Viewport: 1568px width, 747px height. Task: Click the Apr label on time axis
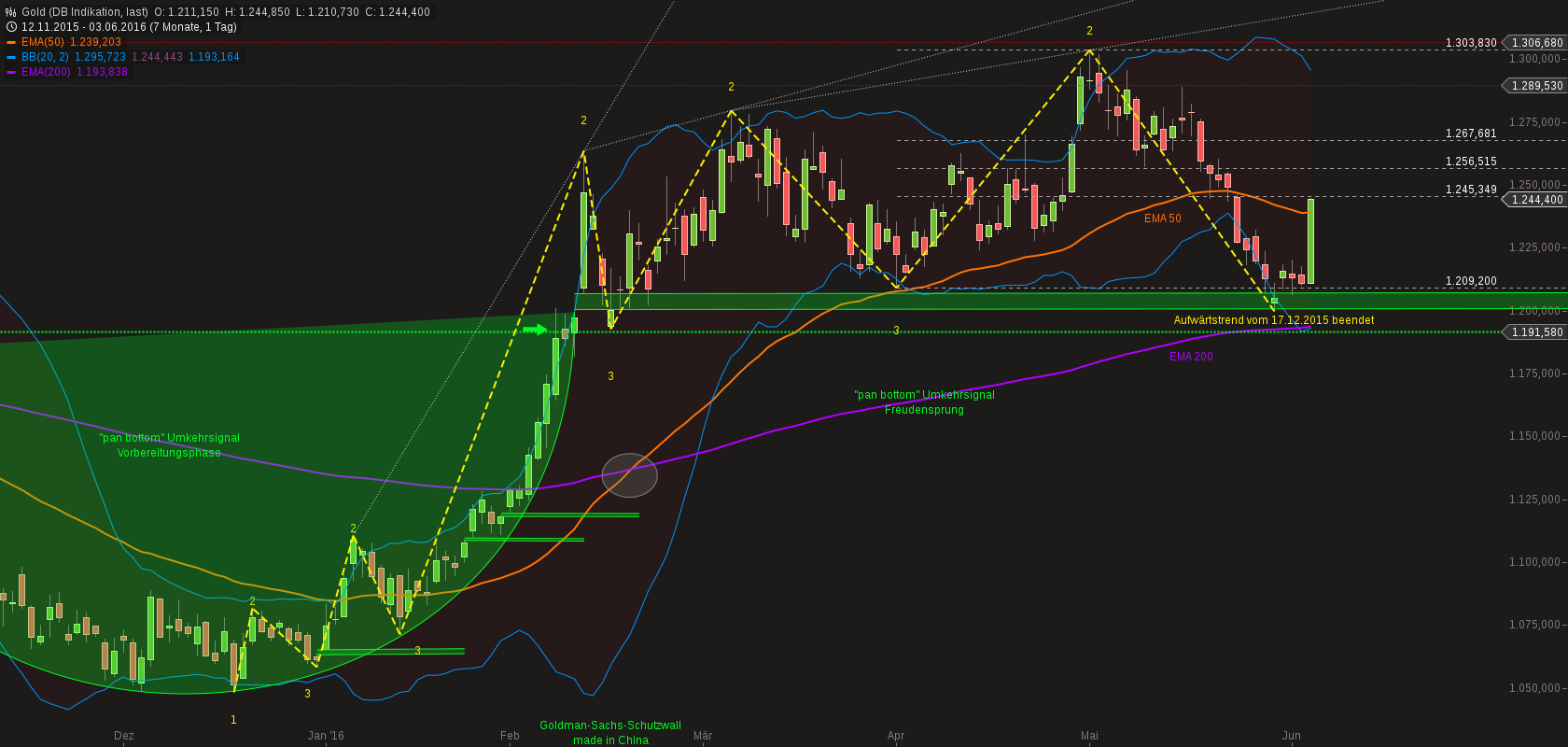896,736
